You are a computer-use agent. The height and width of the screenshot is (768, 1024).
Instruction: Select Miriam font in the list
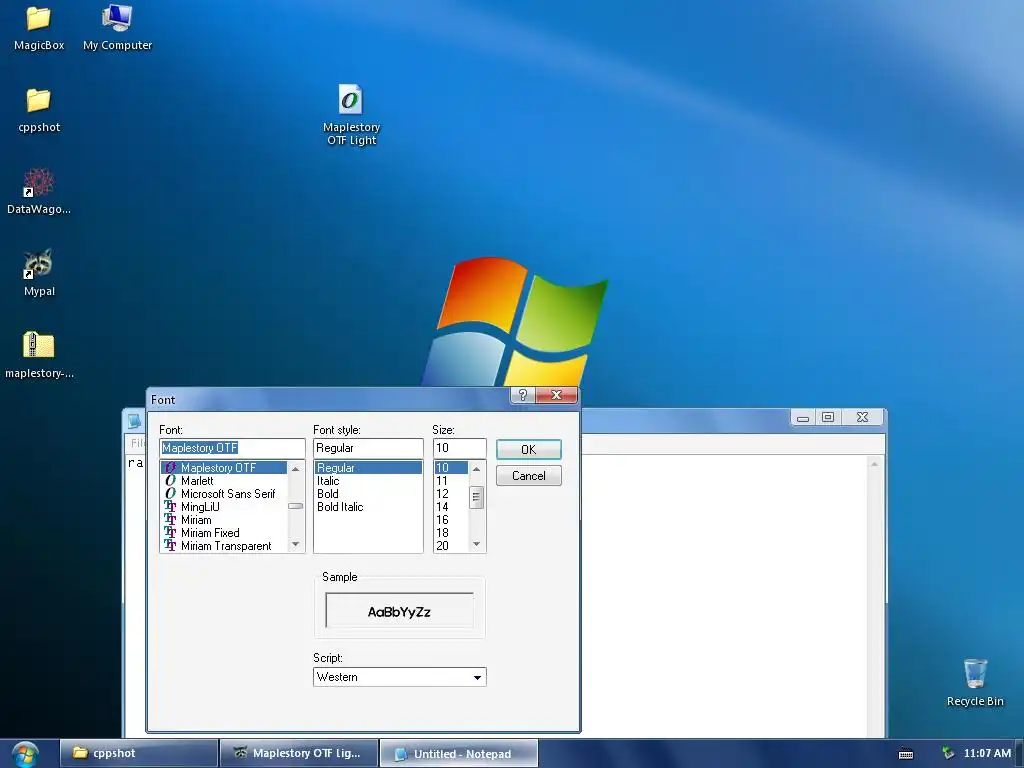[224, 520]
